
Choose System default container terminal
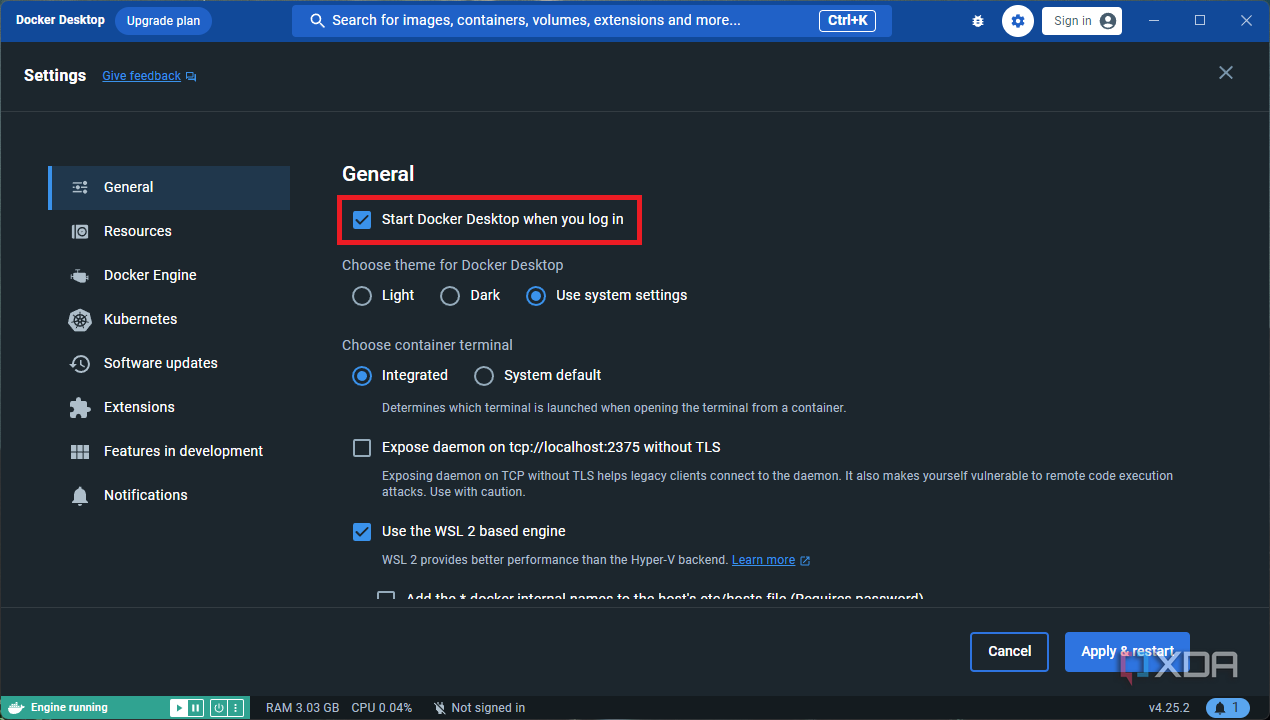484,376
